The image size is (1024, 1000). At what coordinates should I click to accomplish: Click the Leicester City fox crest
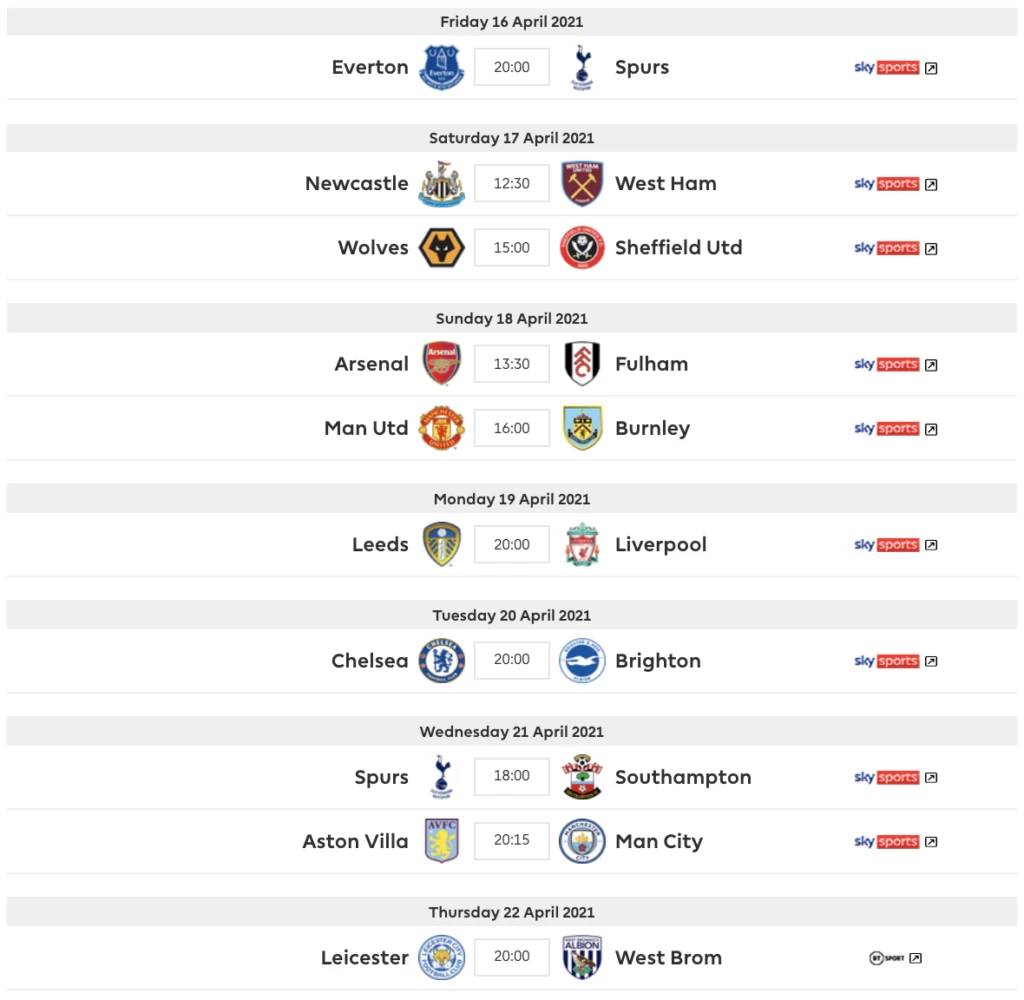point(441,958)
